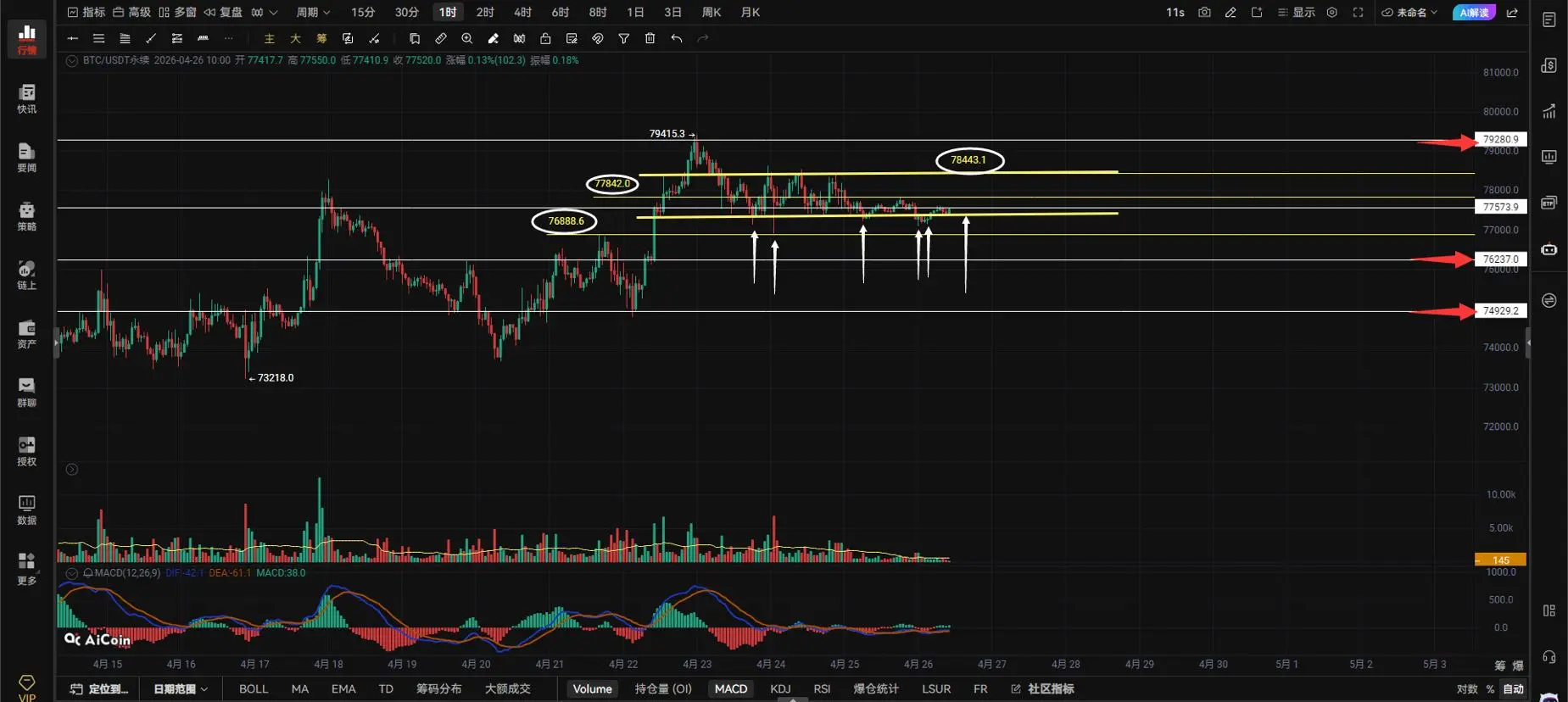The image size is (1568, 702).
Task: Enable 自动 auto price scale
Action: (1513, 689)
